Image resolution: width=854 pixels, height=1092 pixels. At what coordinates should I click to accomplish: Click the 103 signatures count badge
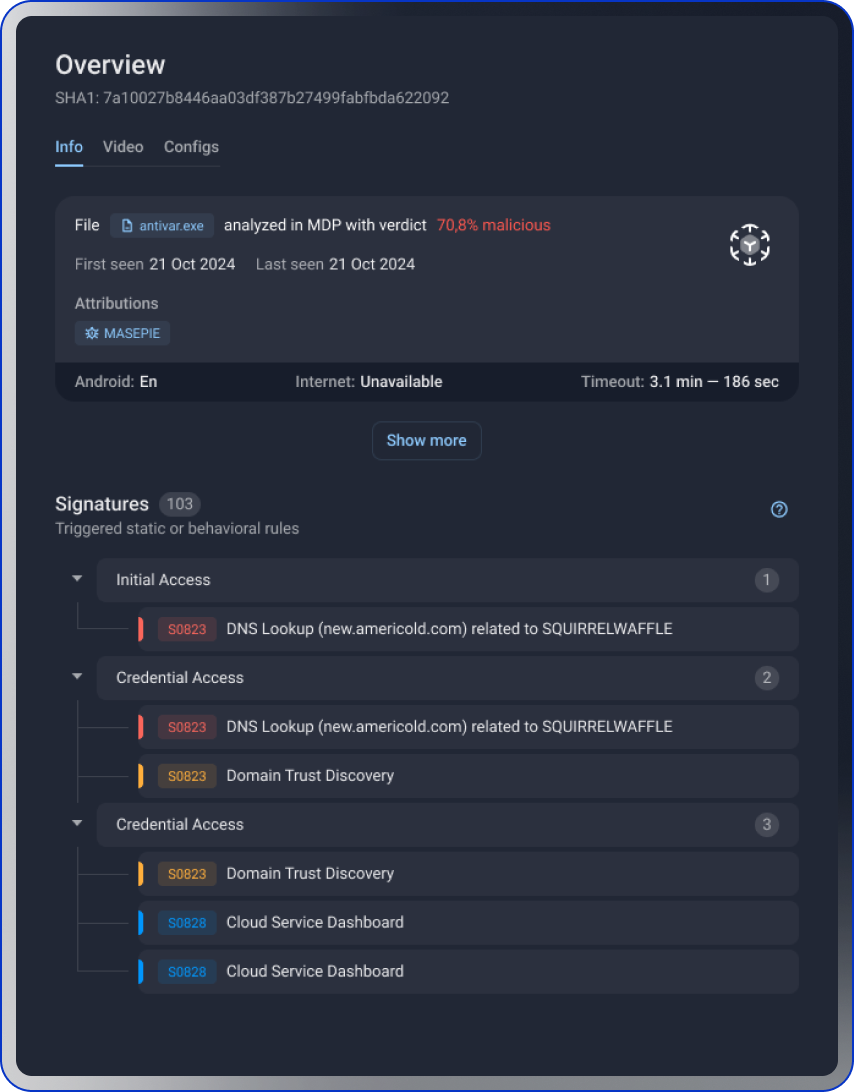[179, 504]
